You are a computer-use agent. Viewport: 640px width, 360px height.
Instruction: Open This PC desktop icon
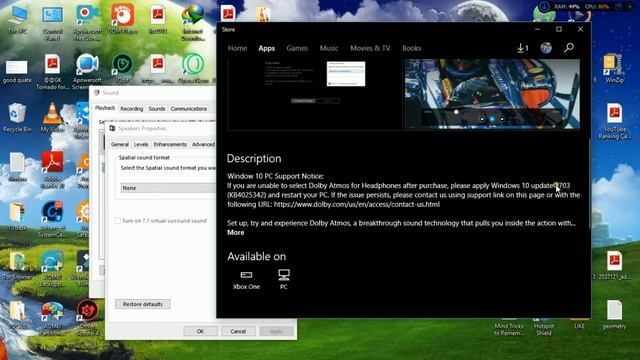point(18,20)
